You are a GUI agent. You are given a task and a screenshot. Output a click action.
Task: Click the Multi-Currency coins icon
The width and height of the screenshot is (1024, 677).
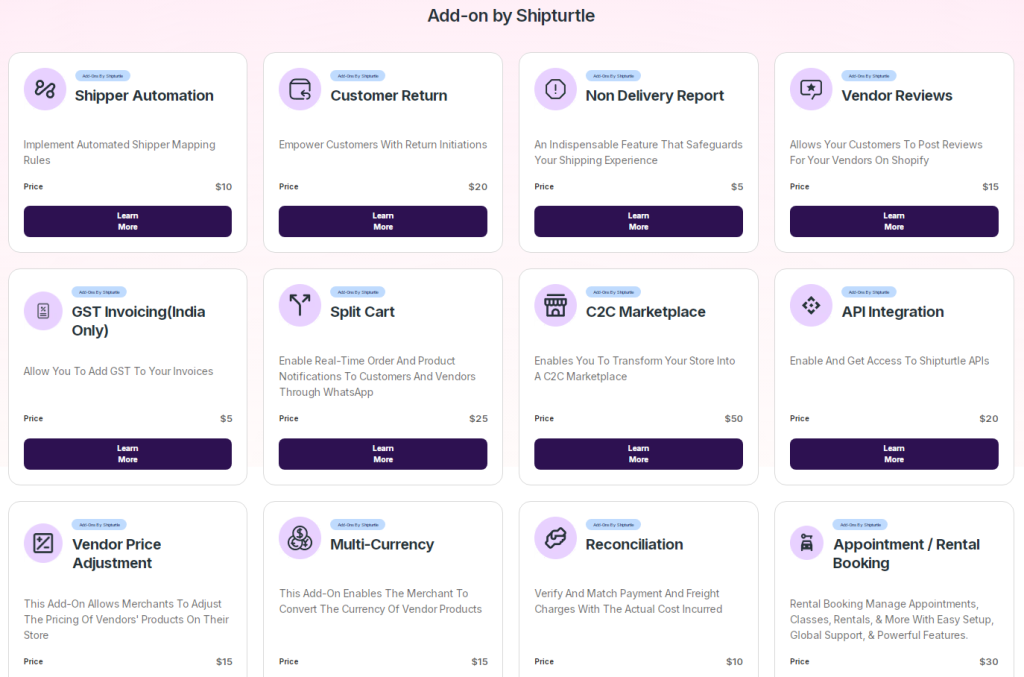click(x=300, y=538)
